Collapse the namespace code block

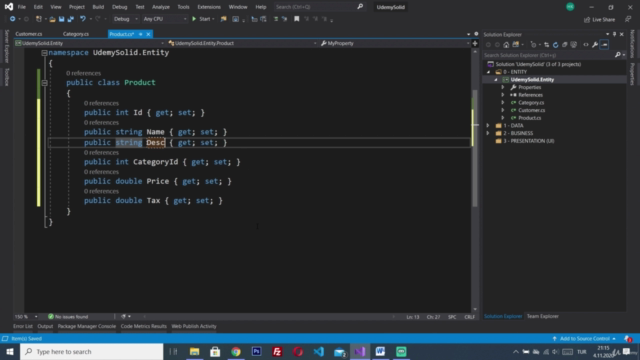click(44, 53)
